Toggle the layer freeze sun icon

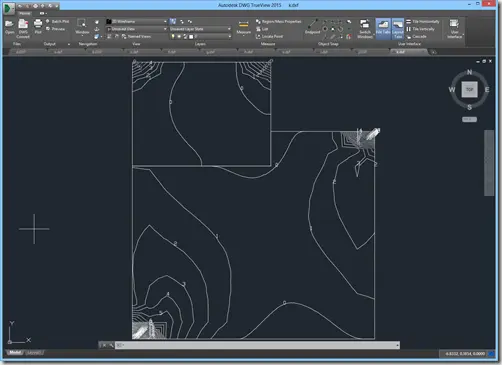(x=179, y=36)
